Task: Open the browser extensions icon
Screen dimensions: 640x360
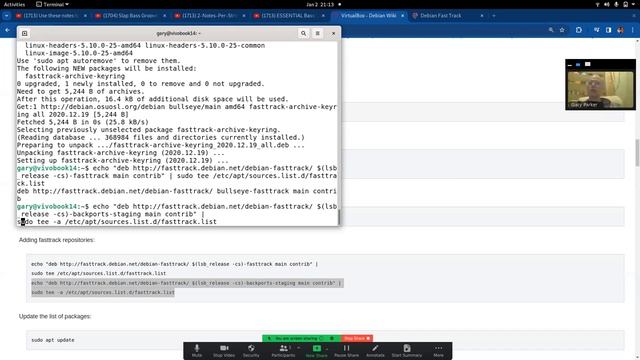Action: tap(579, 30)
